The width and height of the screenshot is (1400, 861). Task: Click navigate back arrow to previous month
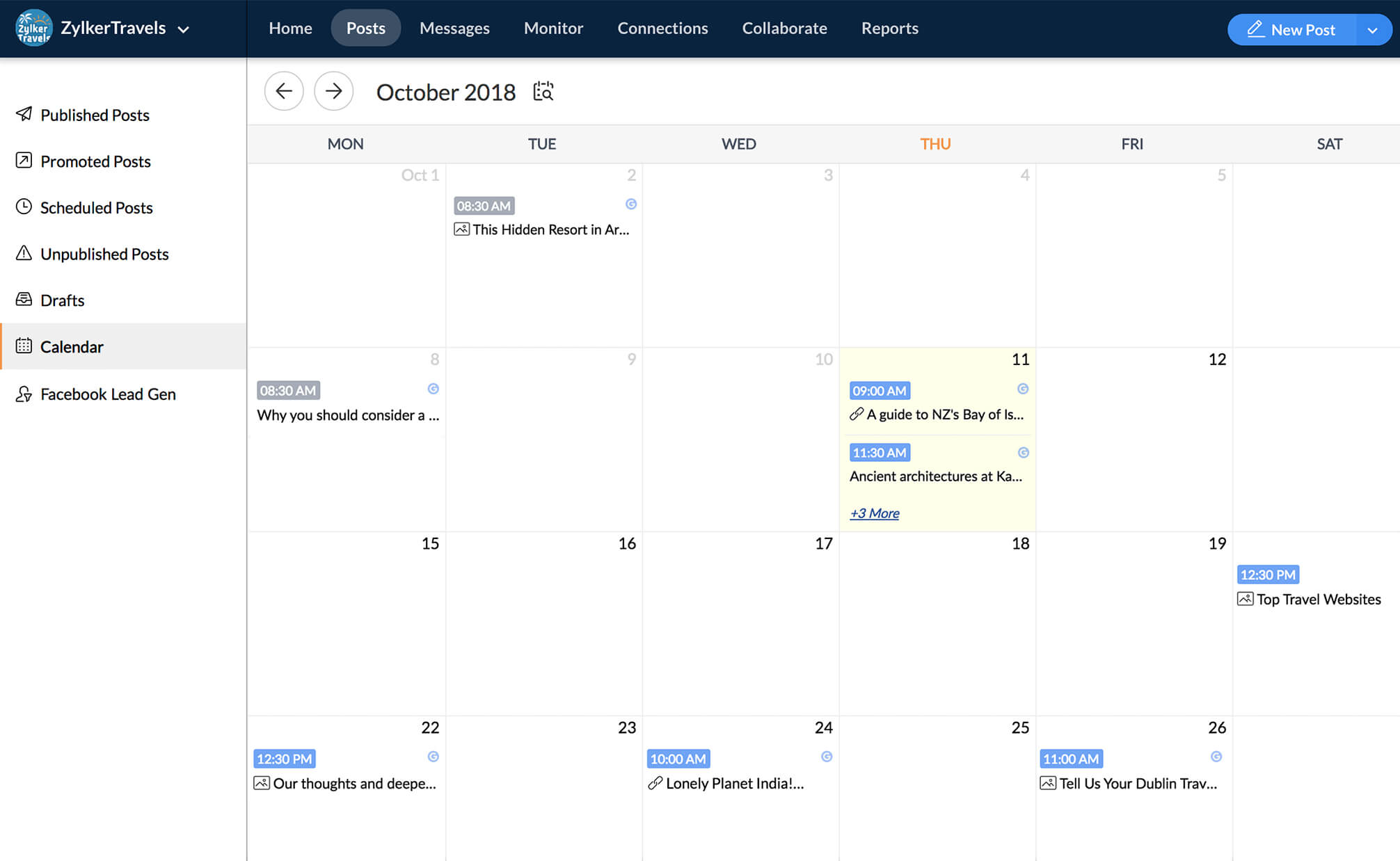tap(282, 90)
